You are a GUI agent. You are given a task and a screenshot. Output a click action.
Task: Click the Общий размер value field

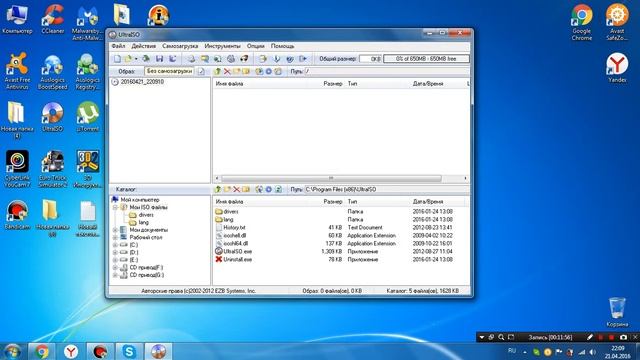370,59
